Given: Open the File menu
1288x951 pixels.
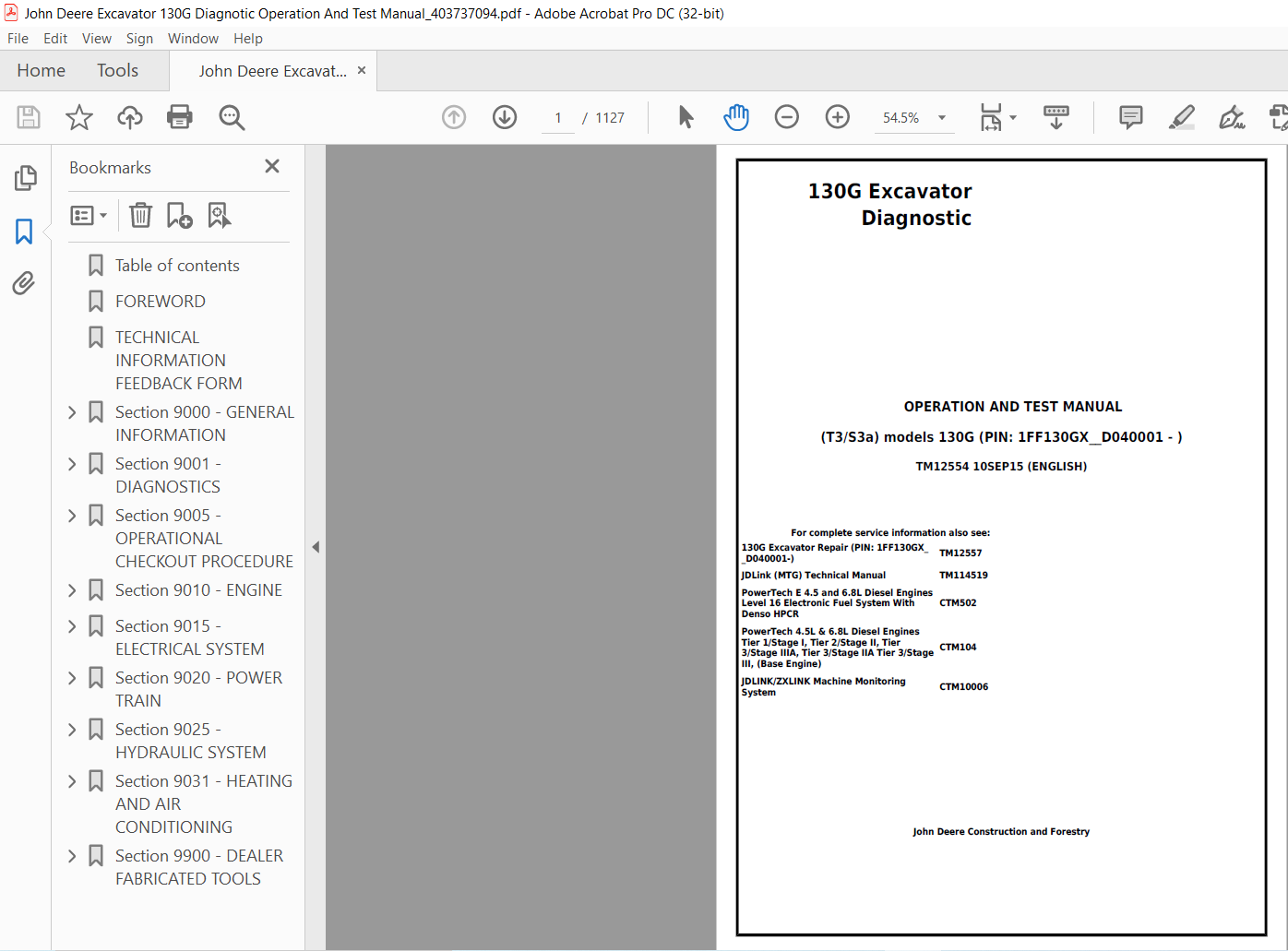Looking at the screenshot, I should point(18,39).
